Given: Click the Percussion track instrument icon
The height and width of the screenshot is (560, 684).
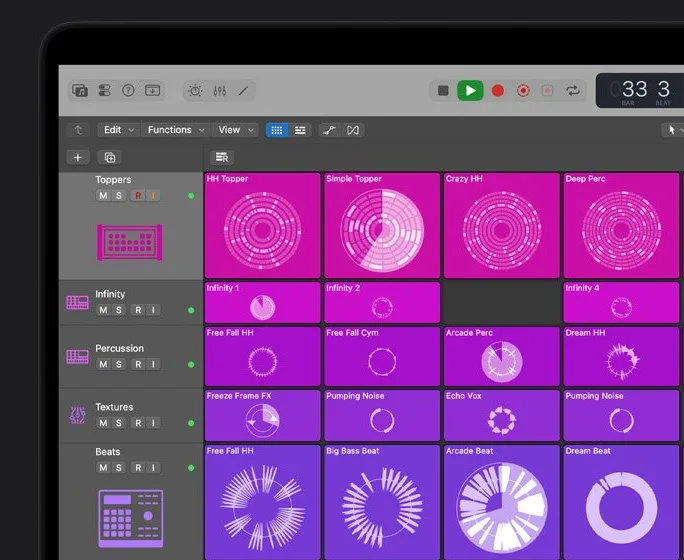Looking at the screenshot, I should (77, 357).
